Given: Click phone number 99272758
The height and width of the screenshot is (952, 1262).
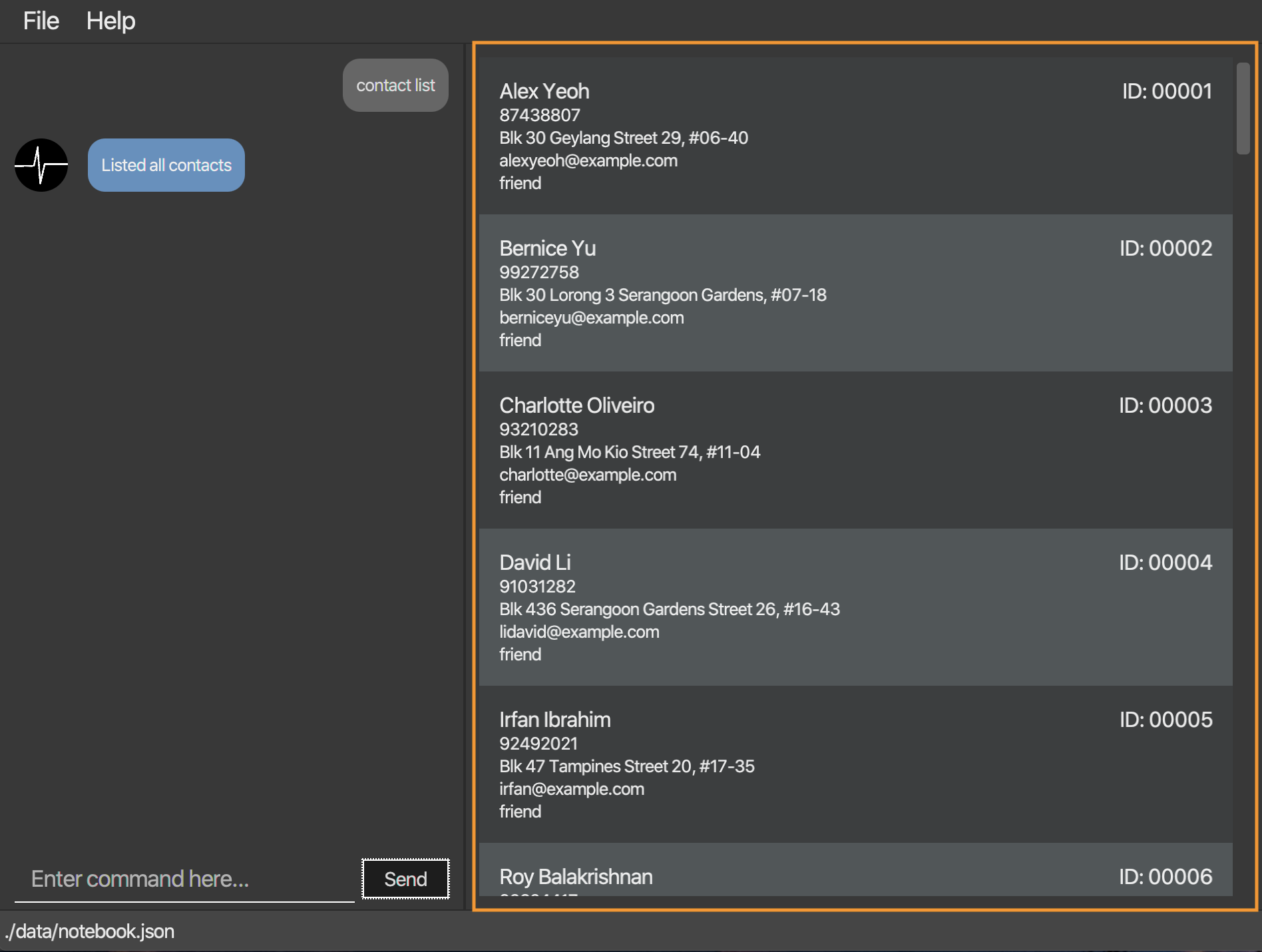Looking at the screenshot, I should click(538, 272).
